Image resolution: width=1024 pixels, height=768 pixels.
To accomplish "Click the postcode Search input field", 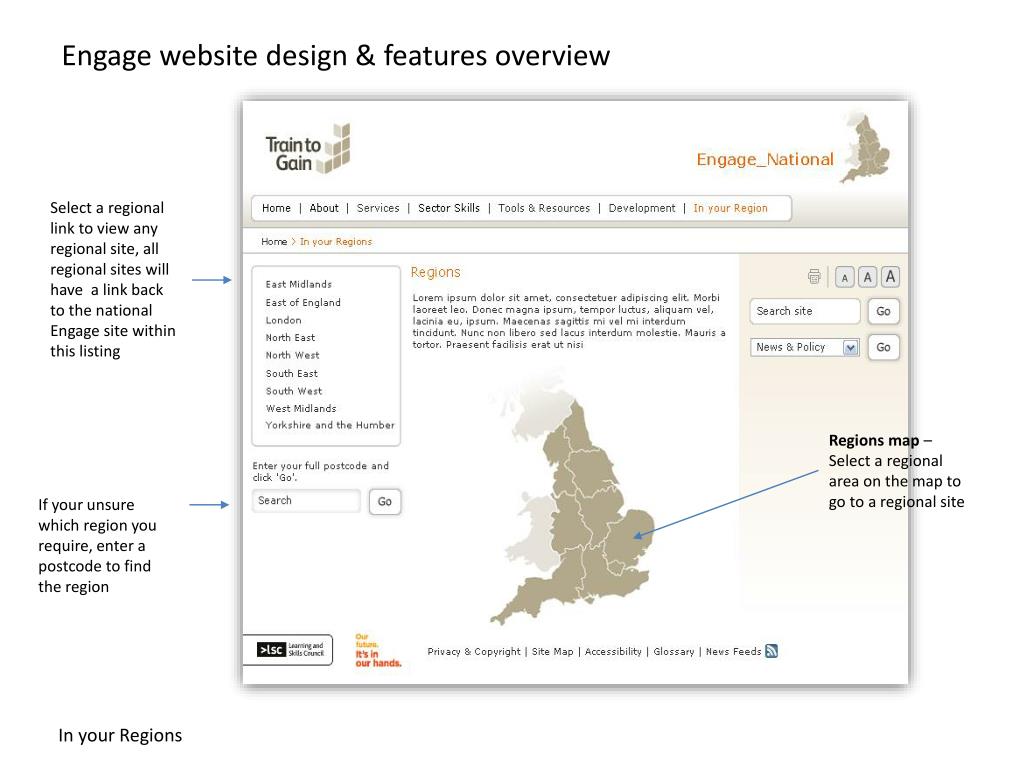I will [306, 501].
